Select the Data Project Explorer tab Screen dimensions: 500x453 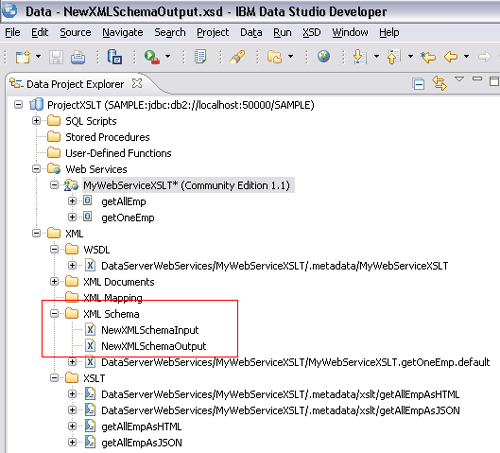point(75,84)
